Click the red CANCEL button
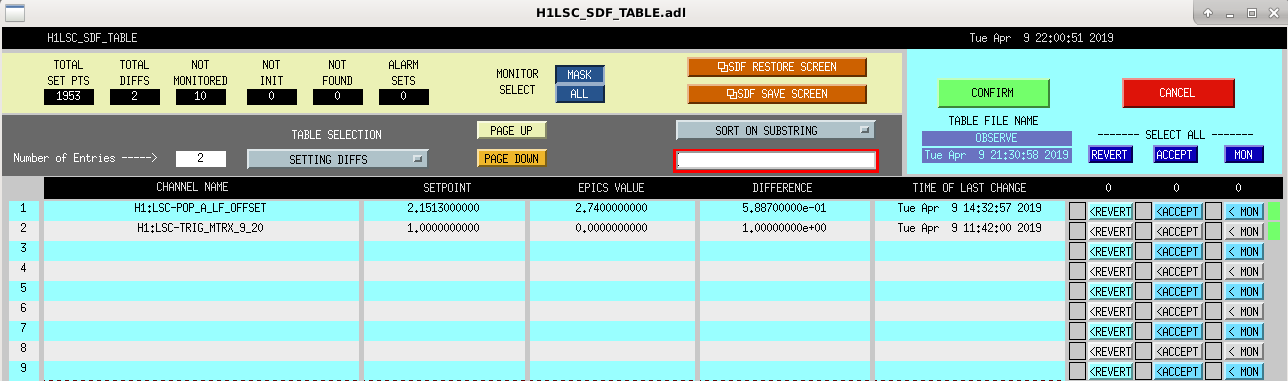The width and height of the screenshot is (1288, 381). [x=1178, y=93]
